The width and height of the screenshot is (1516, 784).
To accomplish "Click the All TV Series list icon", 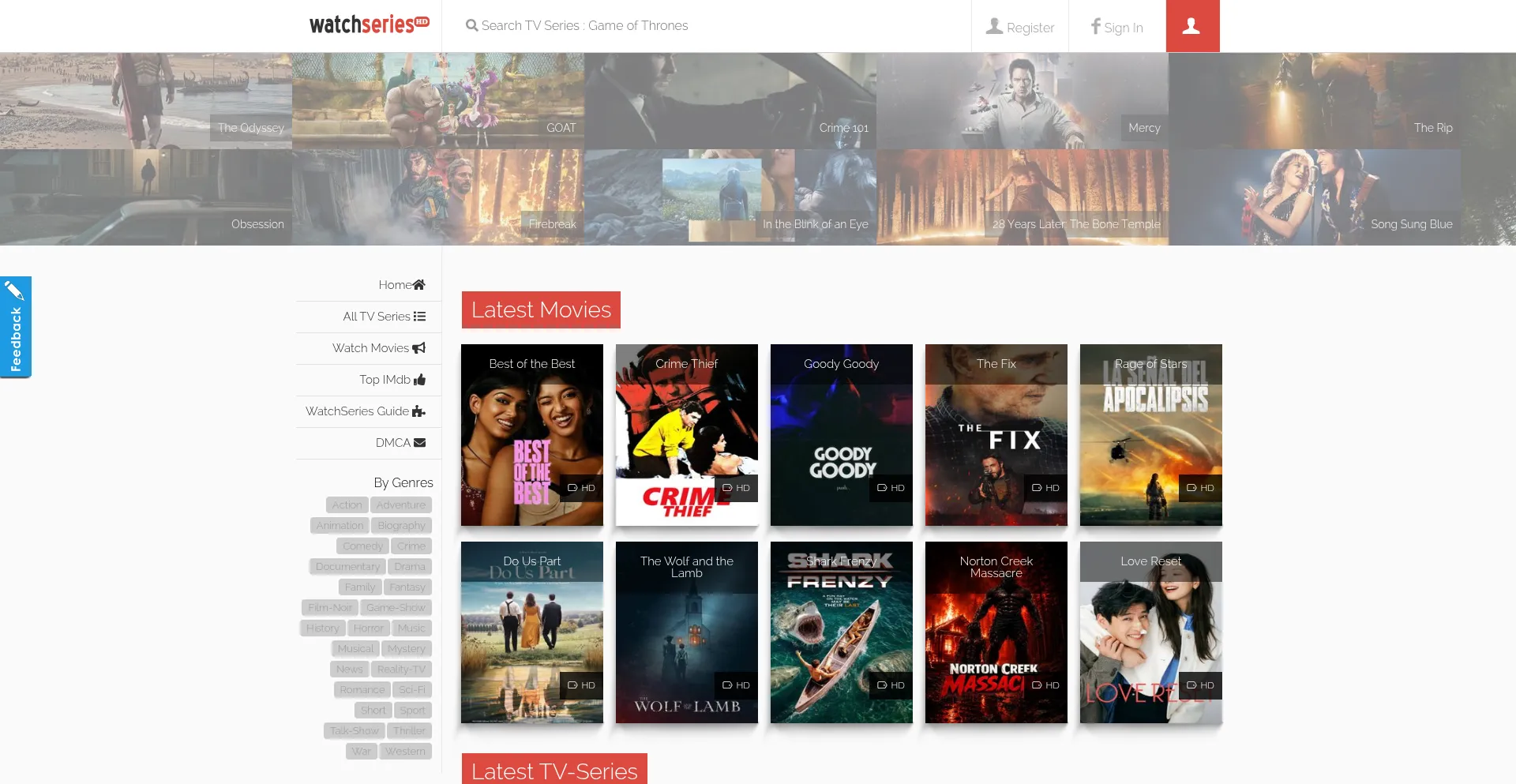I will 419,317.
